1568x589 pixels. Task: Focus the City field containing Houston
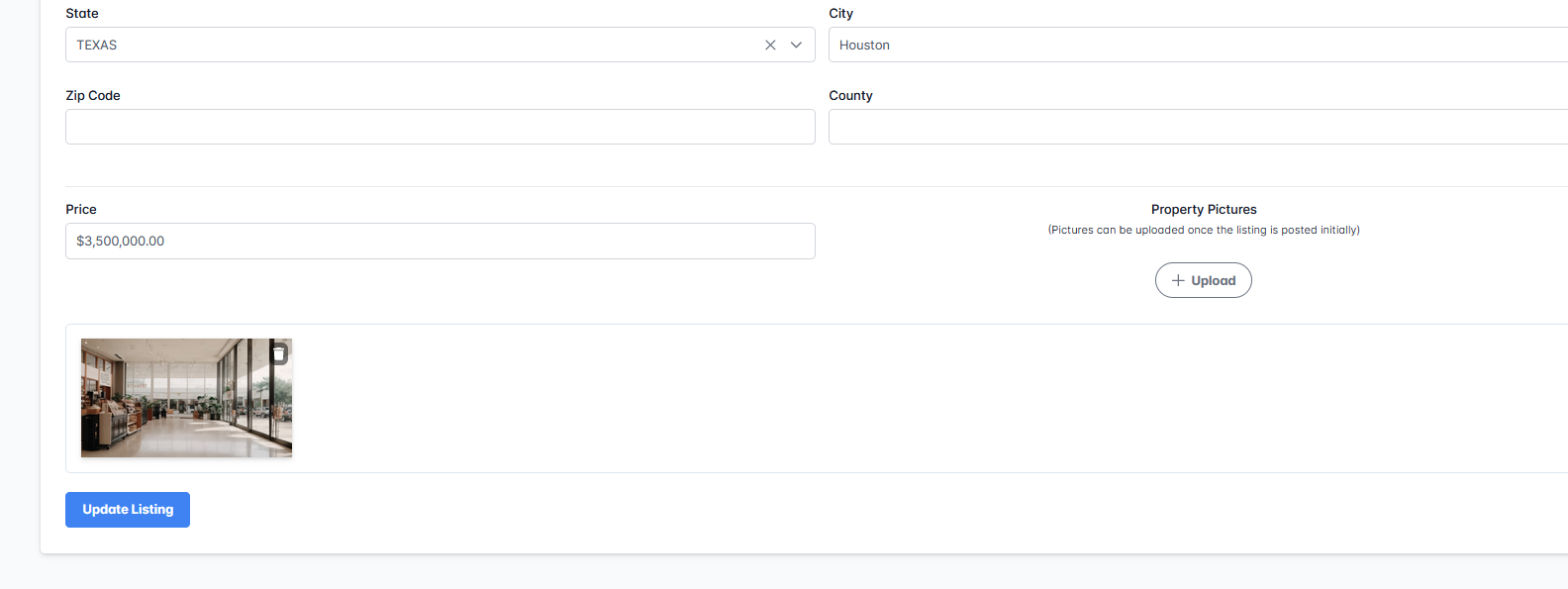tap(1188, 46)
